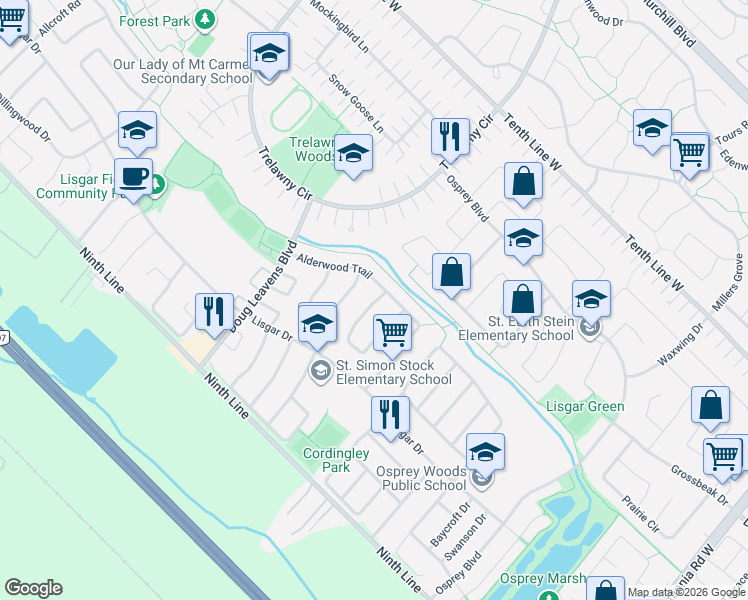Image resolution: width=748 pixels, height=600 pixels.
Task: Select the Waxwing Dr street label
Action: [x=680, y=344]
